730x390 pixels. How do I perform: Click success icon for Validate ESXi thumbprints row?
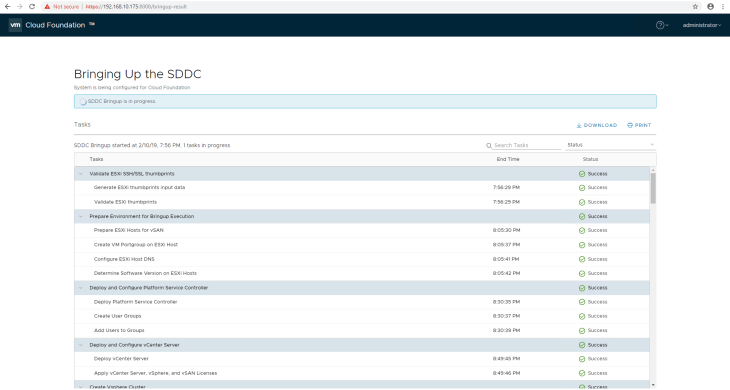tap(581, 202)
